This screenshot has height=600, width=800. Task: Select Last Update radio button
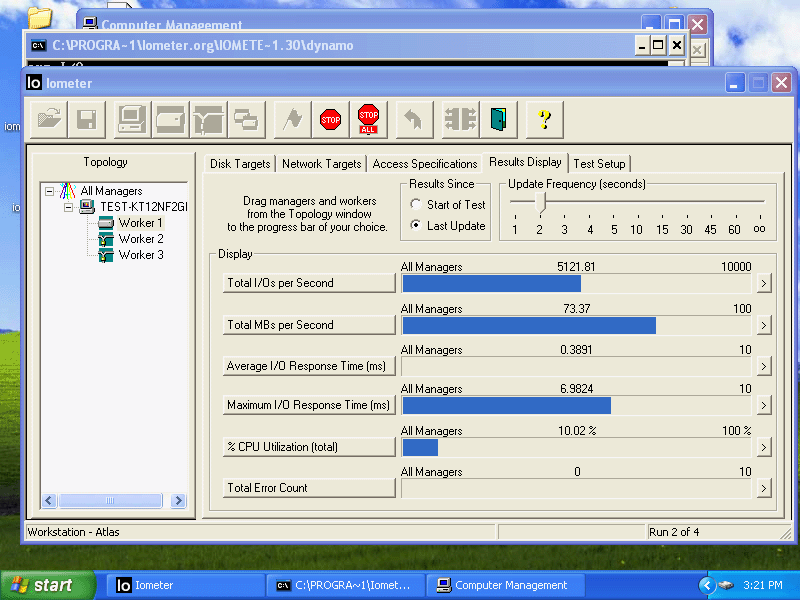[416, 225]
